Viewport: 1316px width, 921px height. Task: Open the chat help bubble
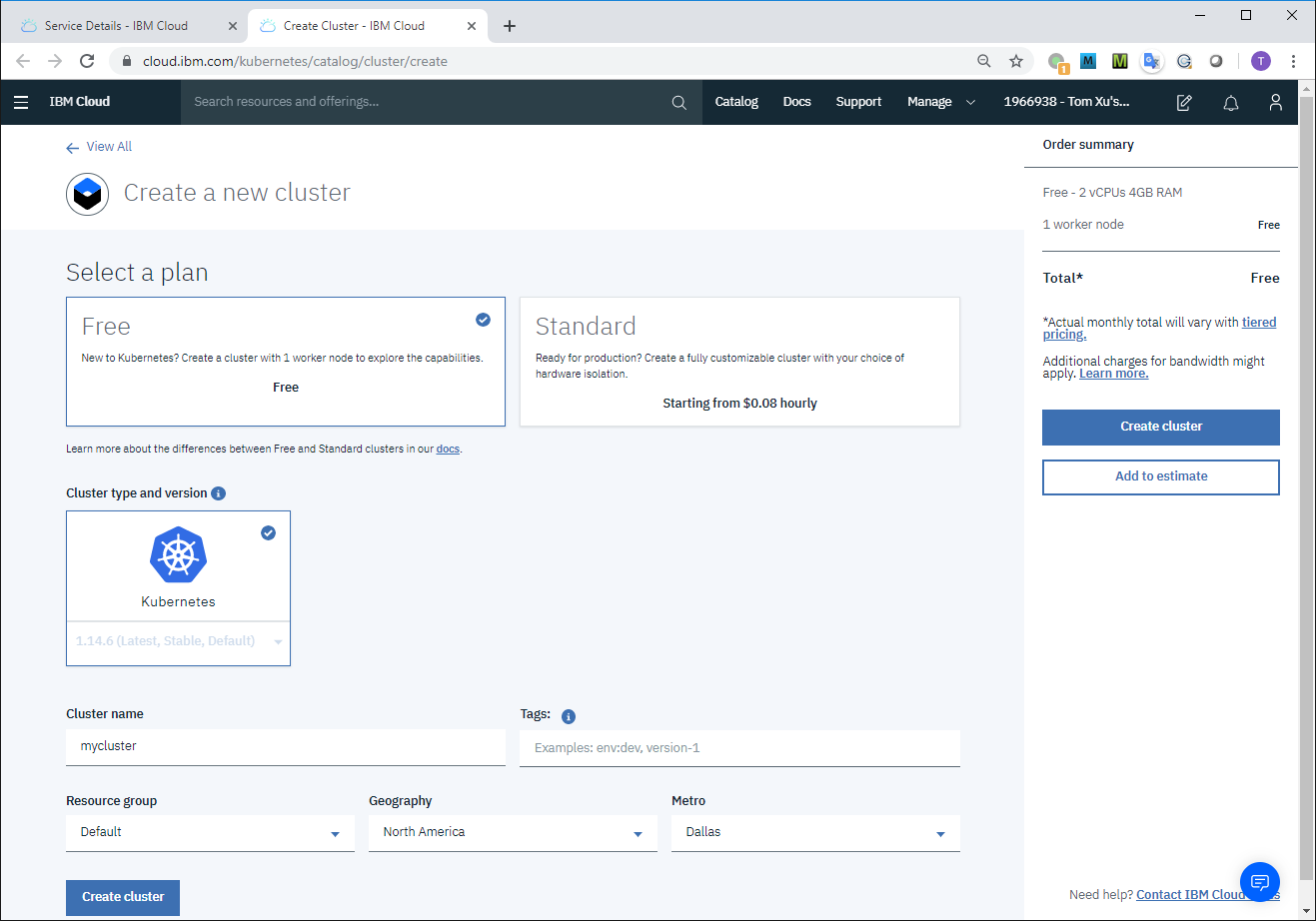1260,882
